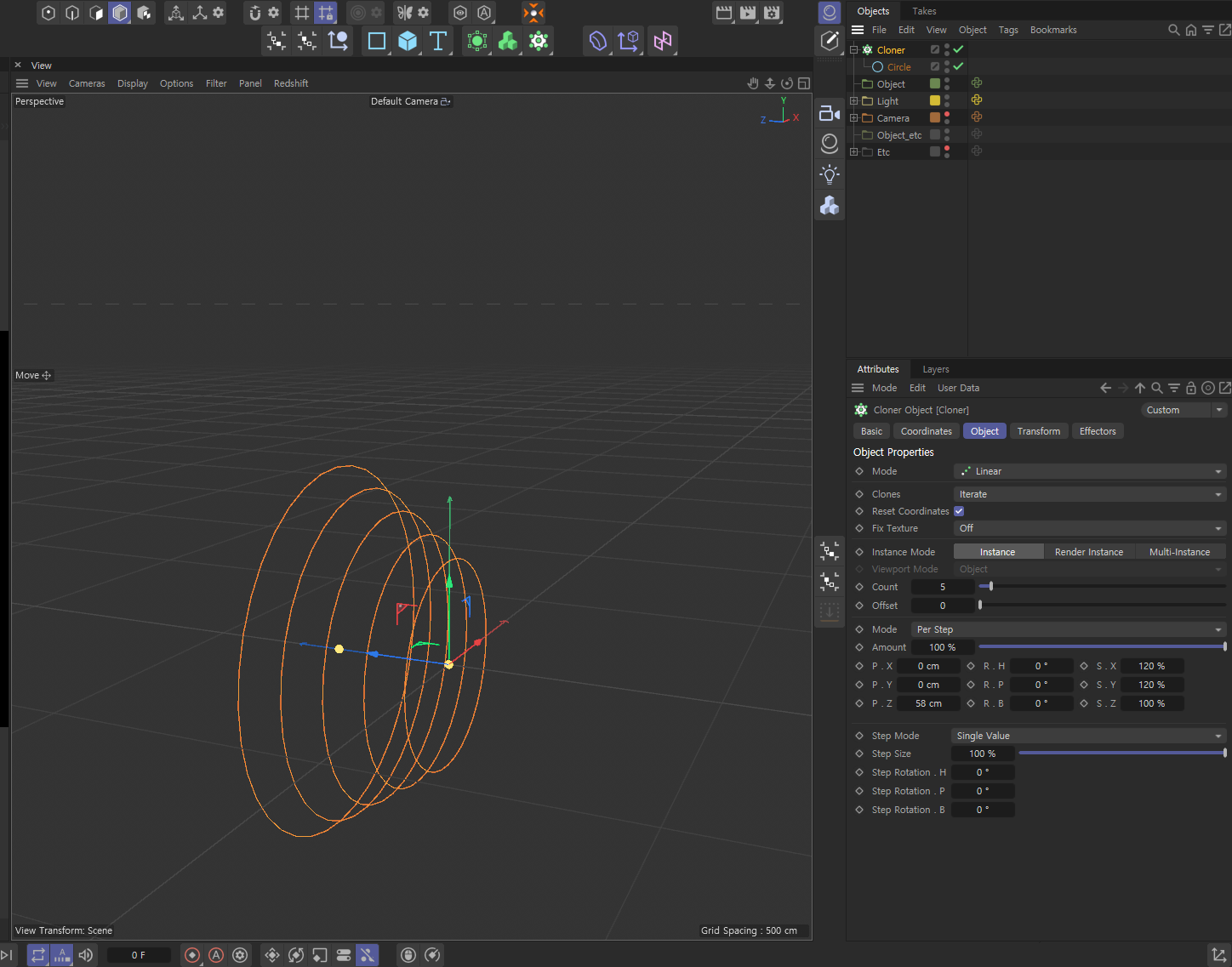
Task: Collapse the Cloner tree node
Action: coord(854,49)
